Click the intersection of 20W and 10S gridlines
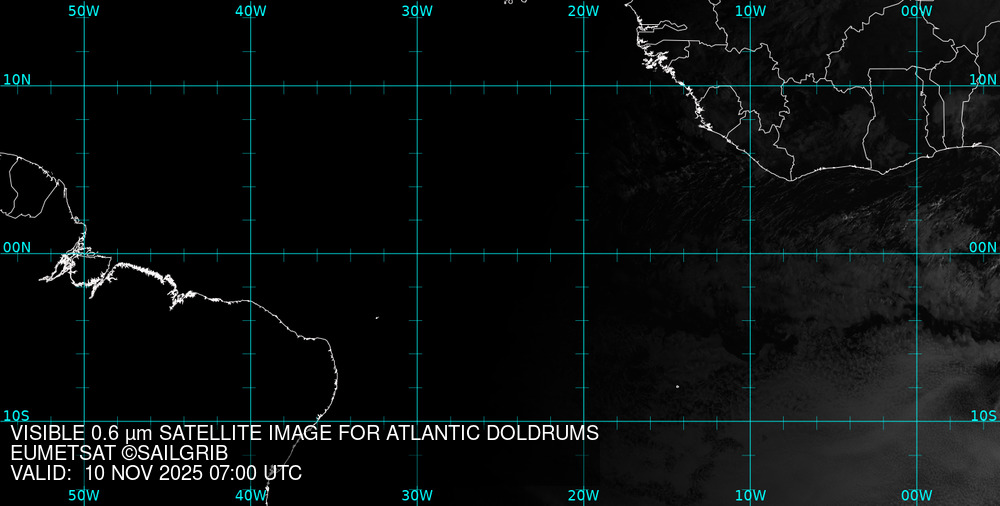This screenshot has height=506, width=1000. (x=584, y=421)
